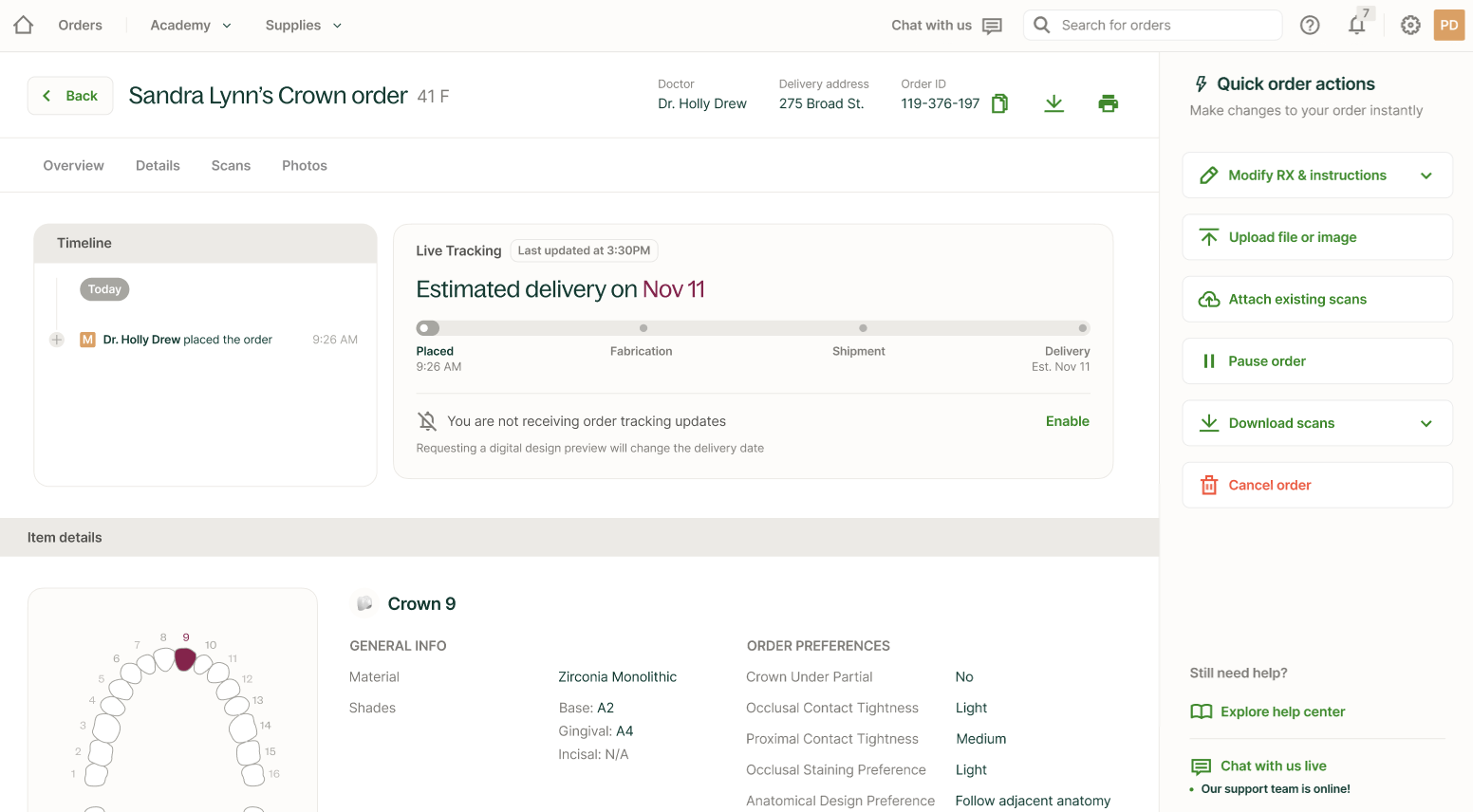Expand Modify RX & instructions dropdown
Image resolution: width=1473 pixels, height=812 pixels.
[x=1426, y=175]
